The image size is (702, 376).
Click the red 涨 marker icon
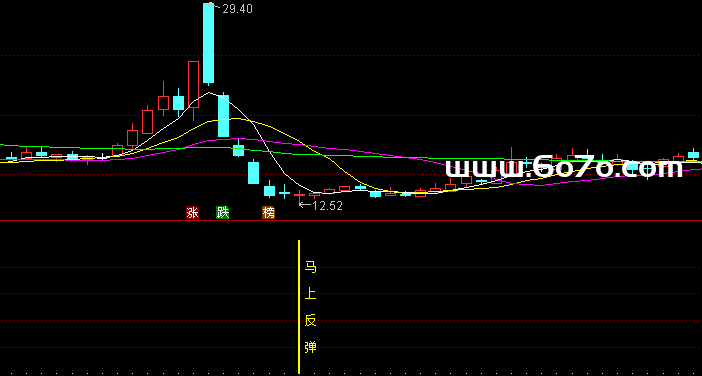pos(193,213)
